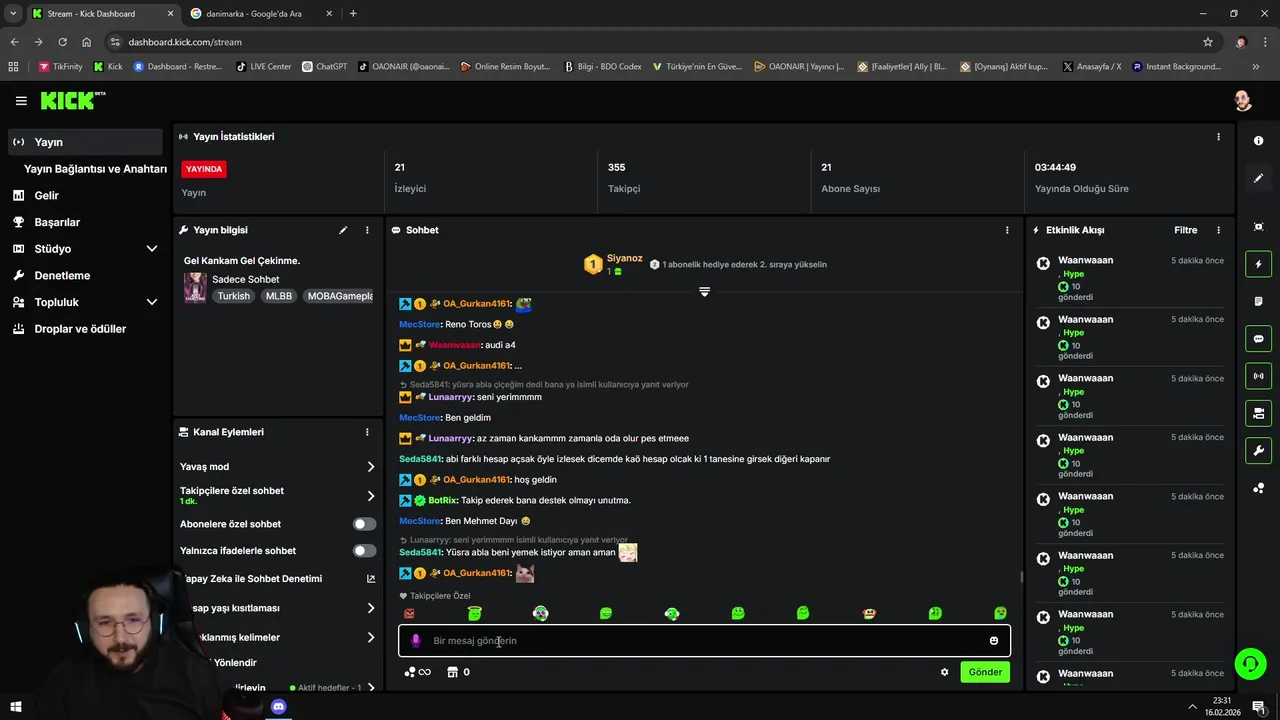Open the Filtre option in Etkinlik Akışı

(1185, 230)
